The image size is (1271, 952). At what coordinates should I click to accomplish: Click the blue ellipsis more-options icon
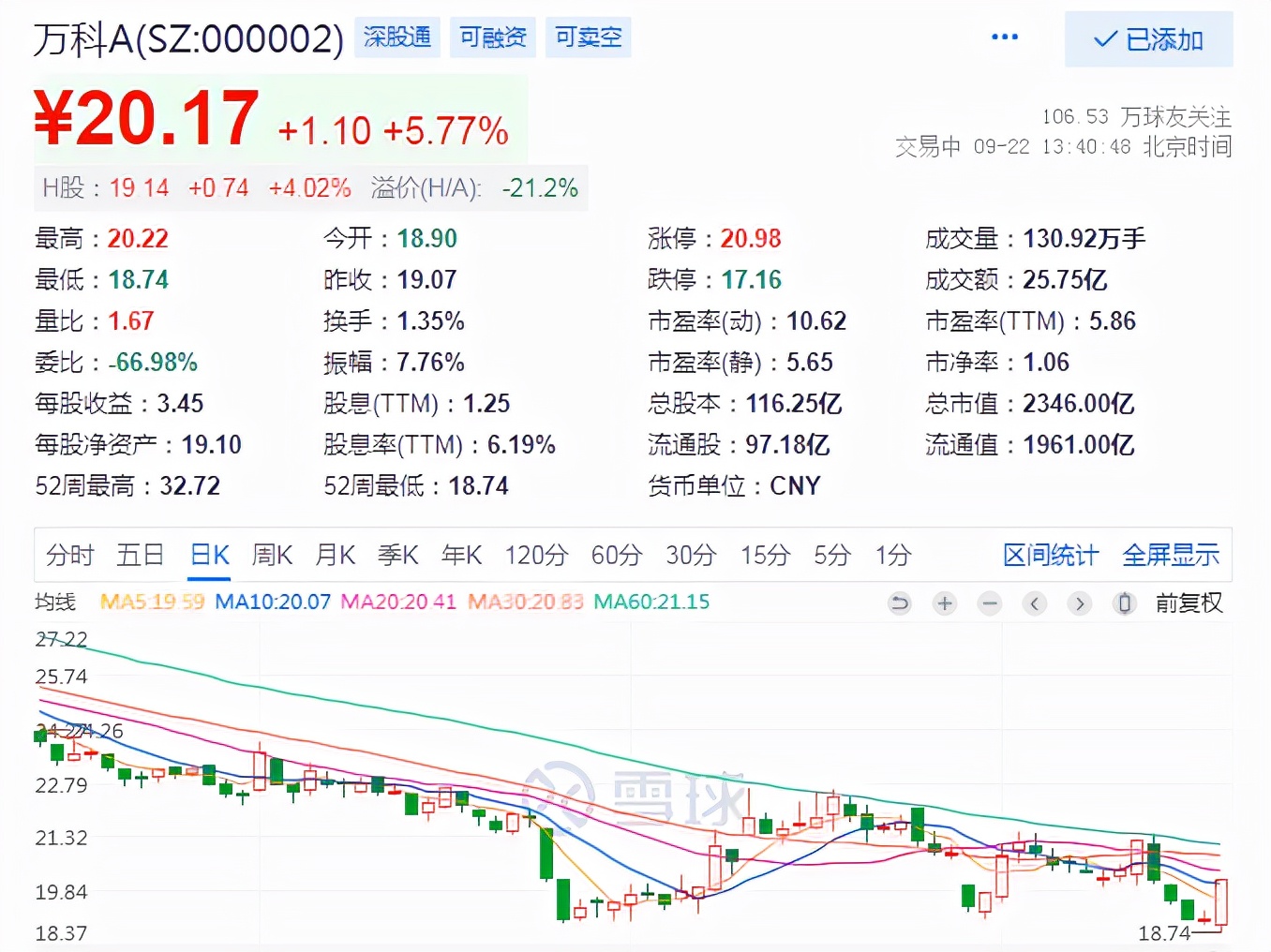(x=1005, y=36)
